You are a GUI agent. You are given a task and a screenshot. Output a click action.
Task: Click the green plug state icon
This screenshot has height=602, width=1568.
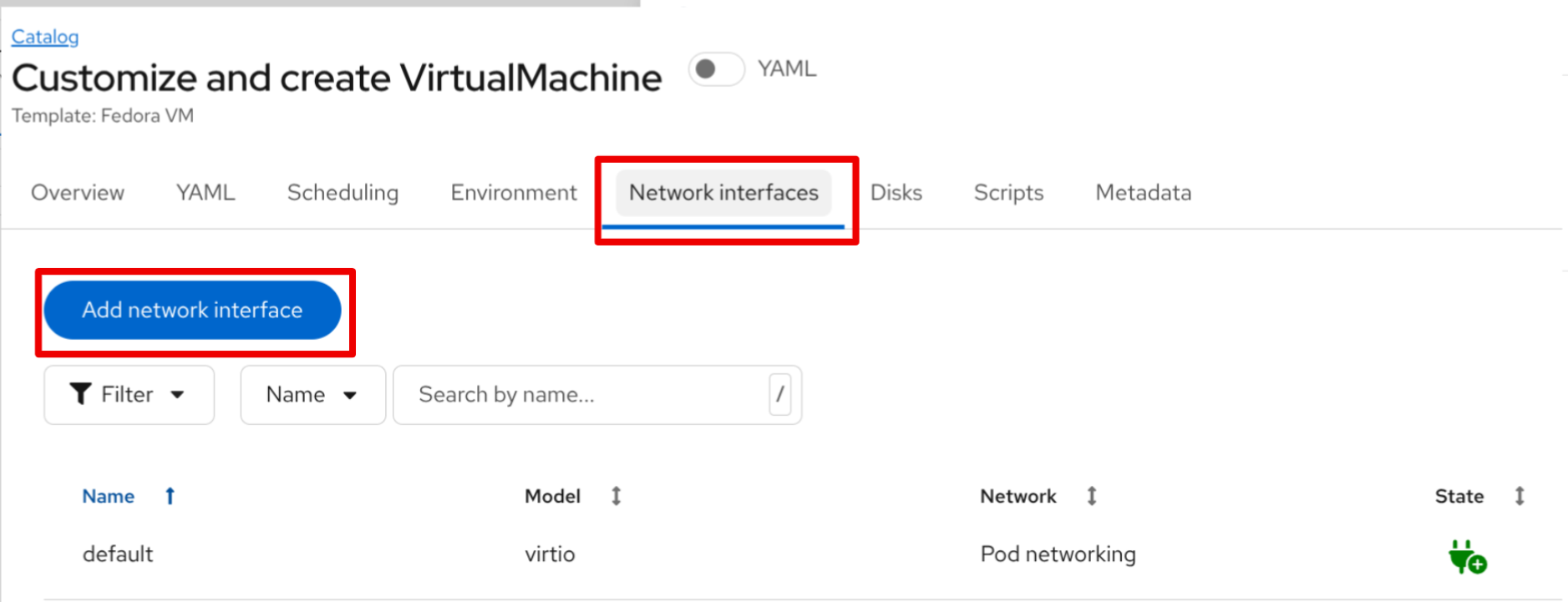tap(1466, 557)
